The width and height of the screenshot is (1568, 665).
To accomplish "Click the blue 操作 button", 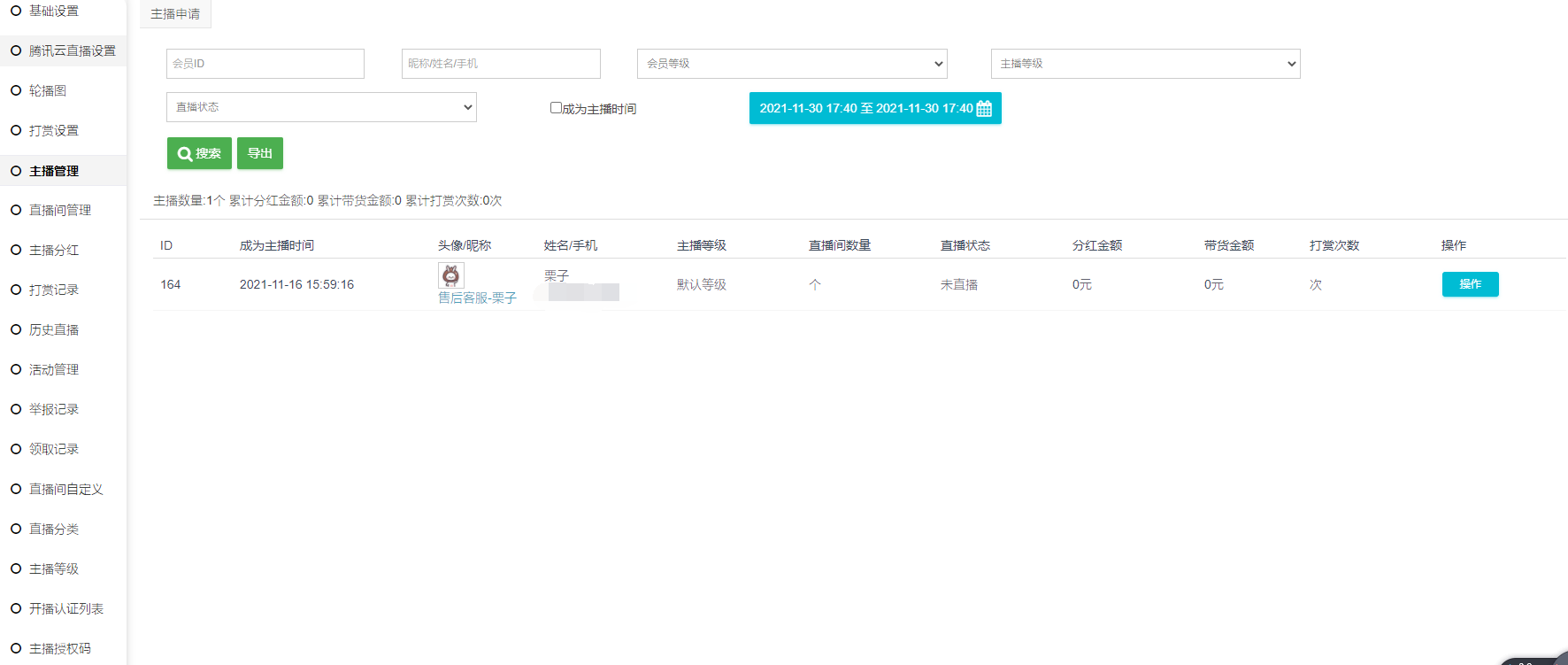I will pyautogui.click(x=1470, y=284).
